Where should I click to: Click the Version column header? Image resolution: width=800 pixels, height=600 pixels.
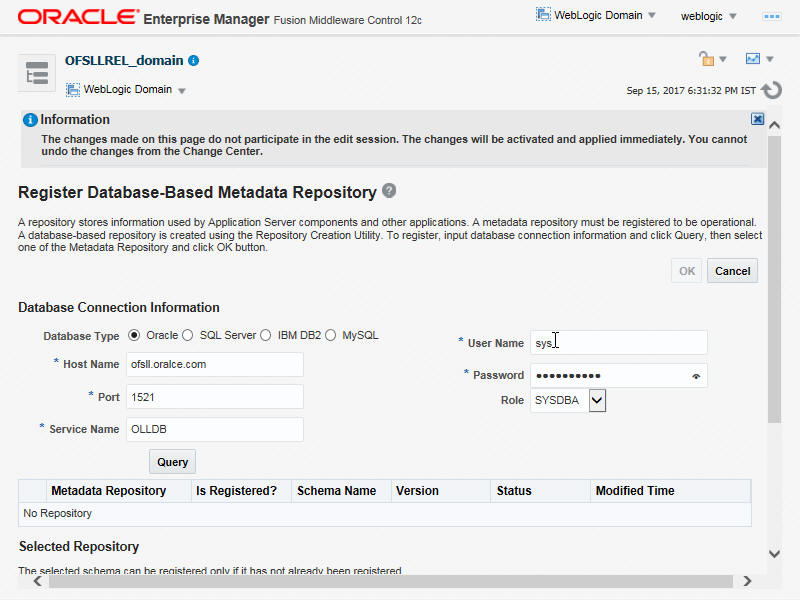(440, 491)
